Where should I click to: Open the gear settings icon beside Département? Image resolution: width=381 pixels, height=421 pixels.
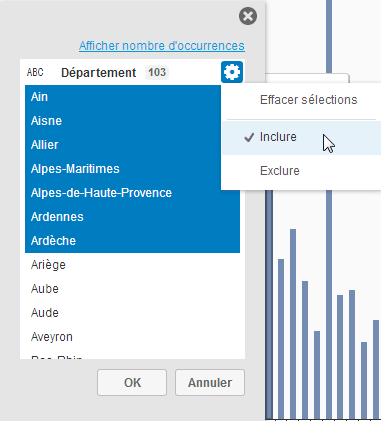pos(232,72)
